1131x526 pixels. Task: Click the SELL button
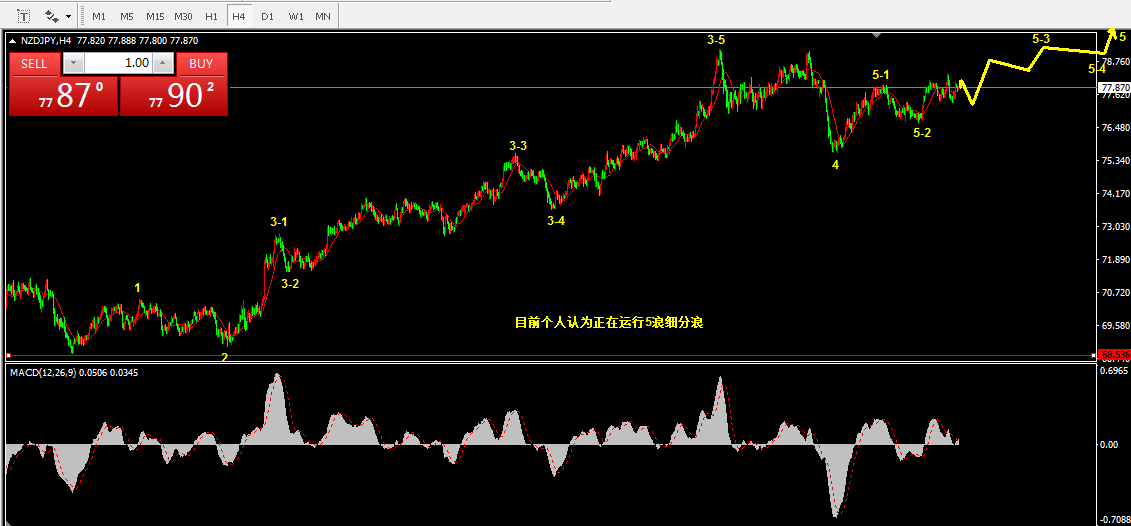[34, 63]
